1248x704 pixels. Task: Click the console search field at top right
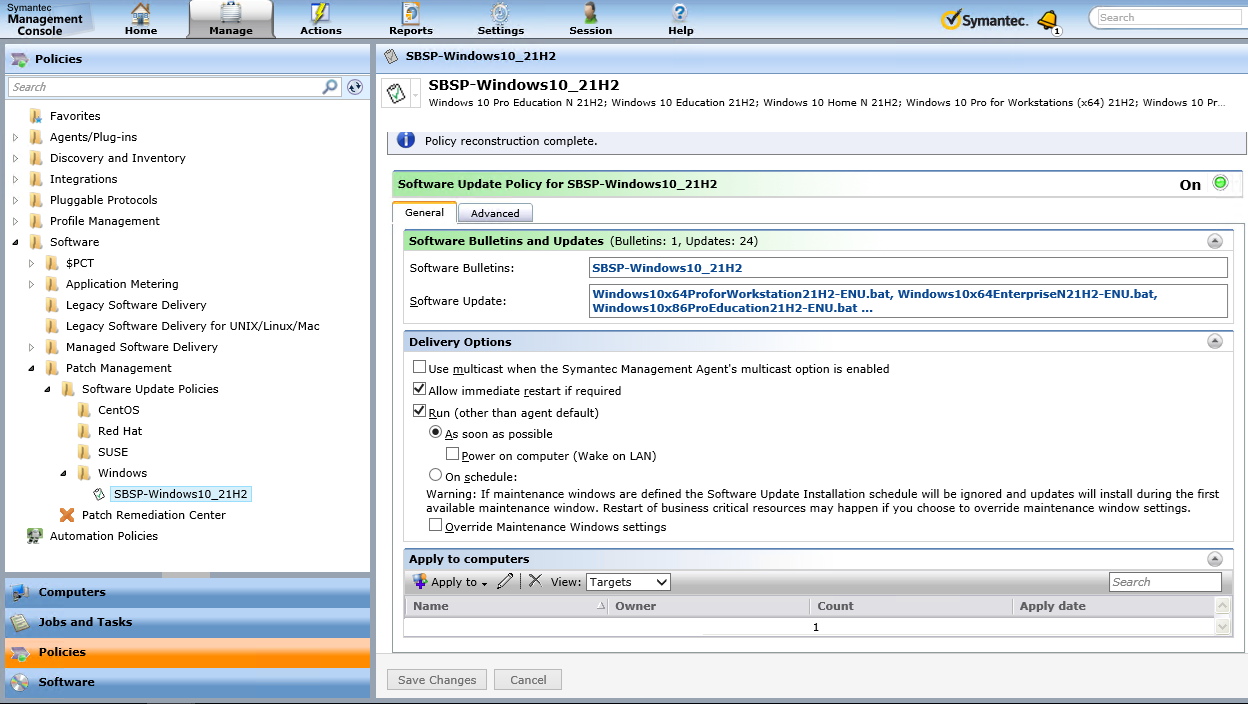[x=1168, y=18]
